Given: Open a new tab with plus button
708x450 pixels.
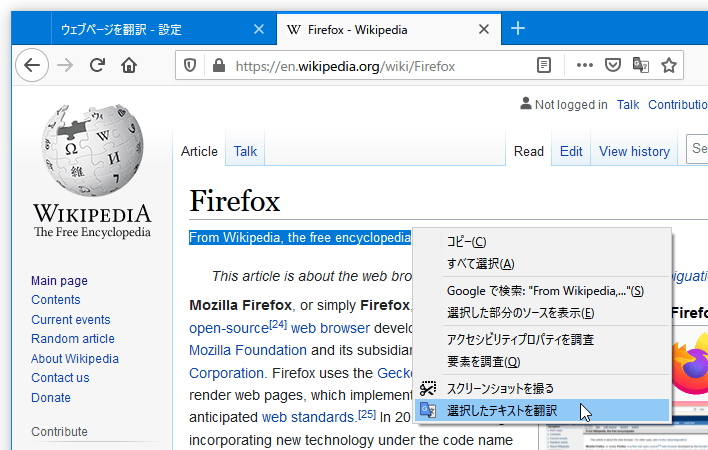Looking at the screenshot, I should (518, 28).
